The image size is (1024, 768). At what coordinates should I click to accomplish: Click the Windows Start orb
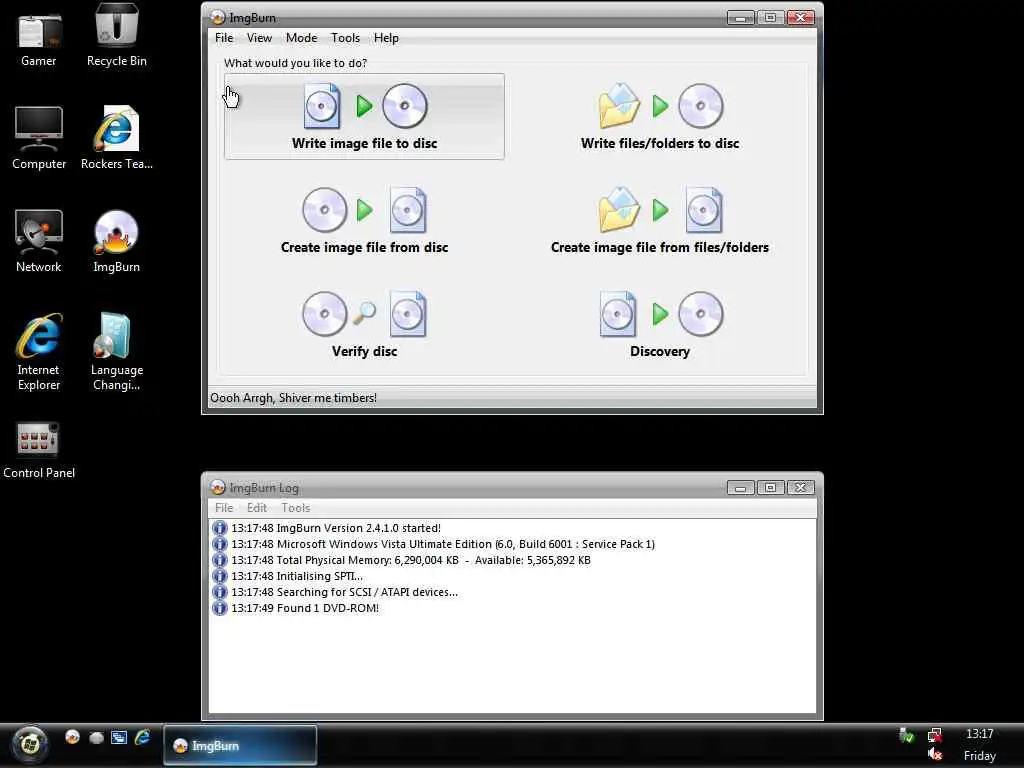29,744
